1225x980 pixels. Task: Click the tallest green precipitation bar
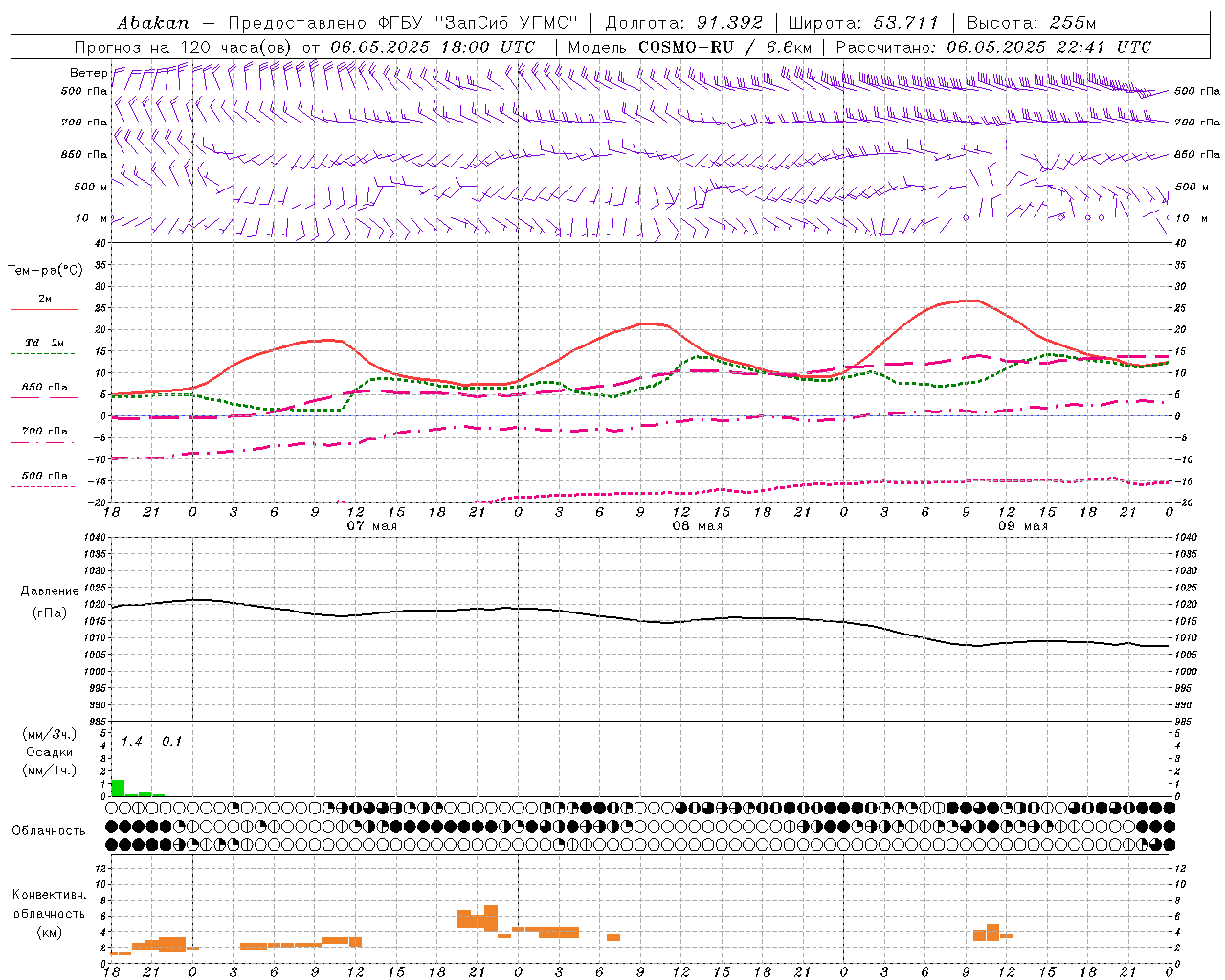point(118,788)
